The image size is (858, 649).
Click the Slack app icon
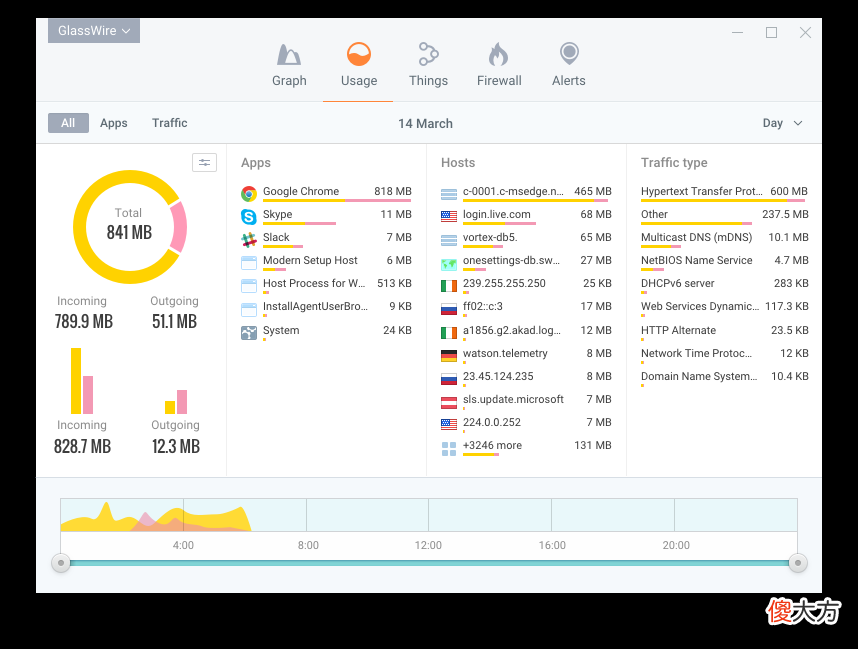pos(249,240)
